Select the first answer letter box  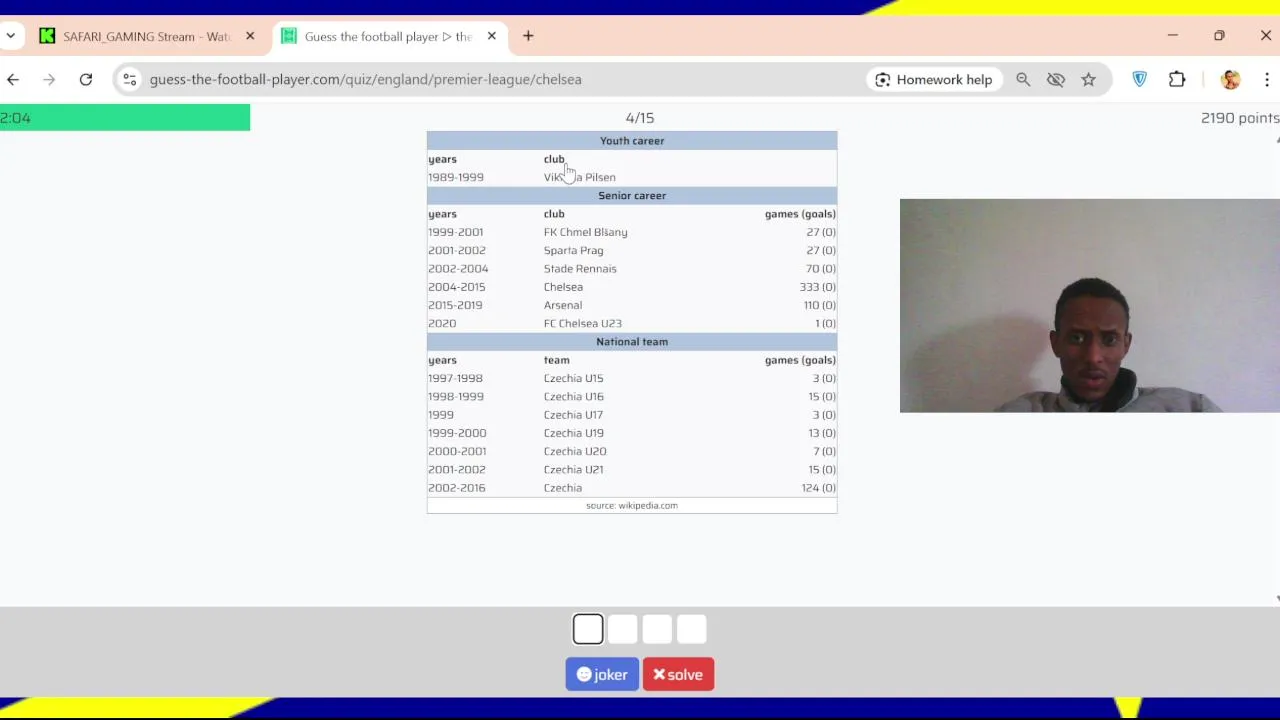[x=588, y=629]
